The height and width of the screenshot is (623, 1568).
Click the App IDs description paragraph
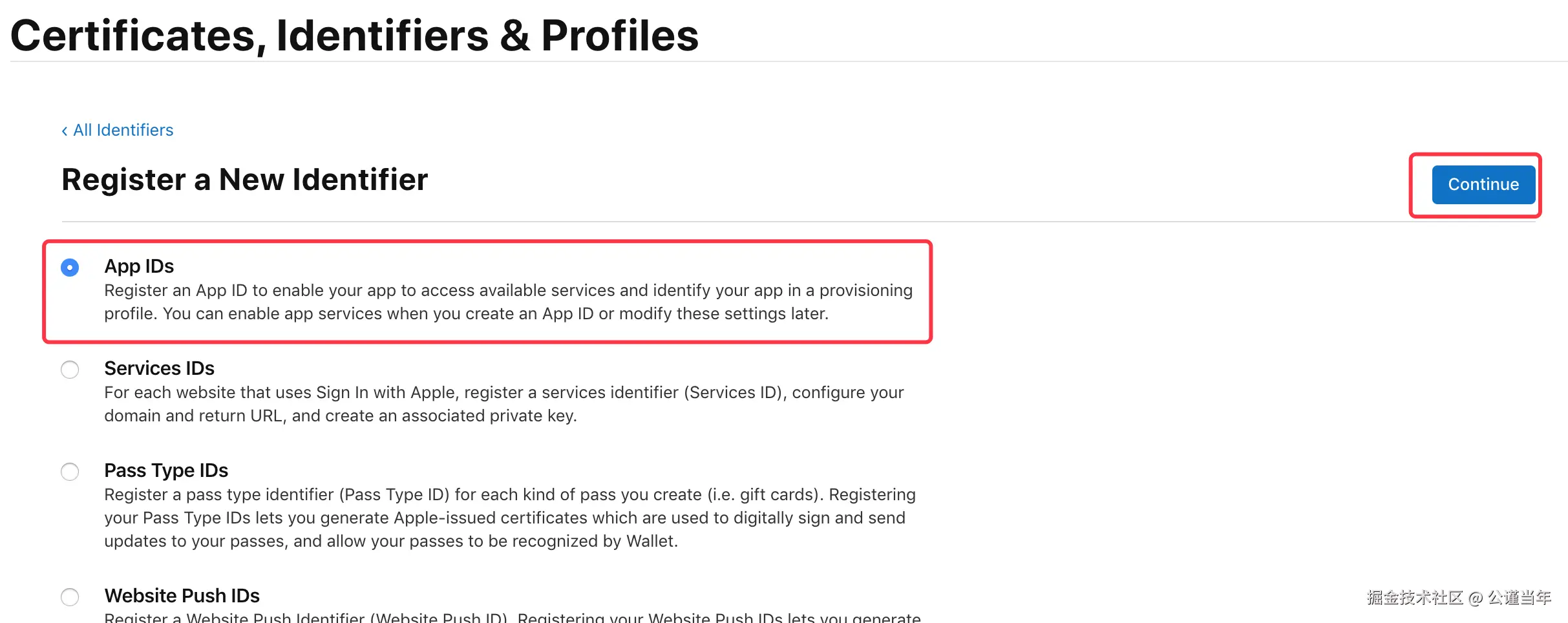[x=508, y=302]
